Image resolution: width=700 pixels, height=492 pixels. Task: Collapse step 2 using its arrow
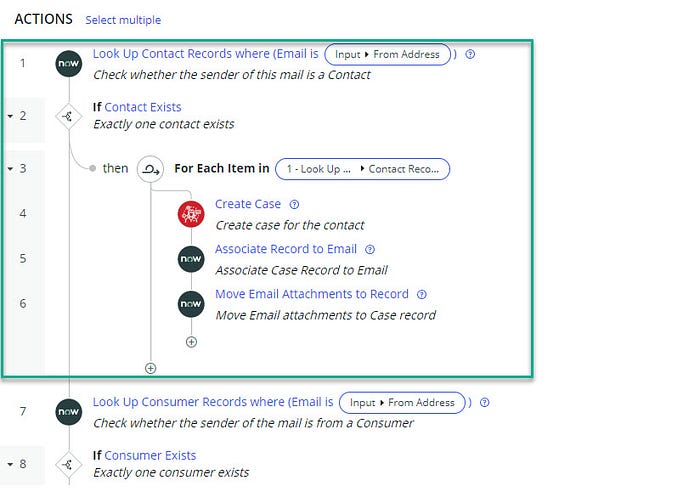coord(10,116)
